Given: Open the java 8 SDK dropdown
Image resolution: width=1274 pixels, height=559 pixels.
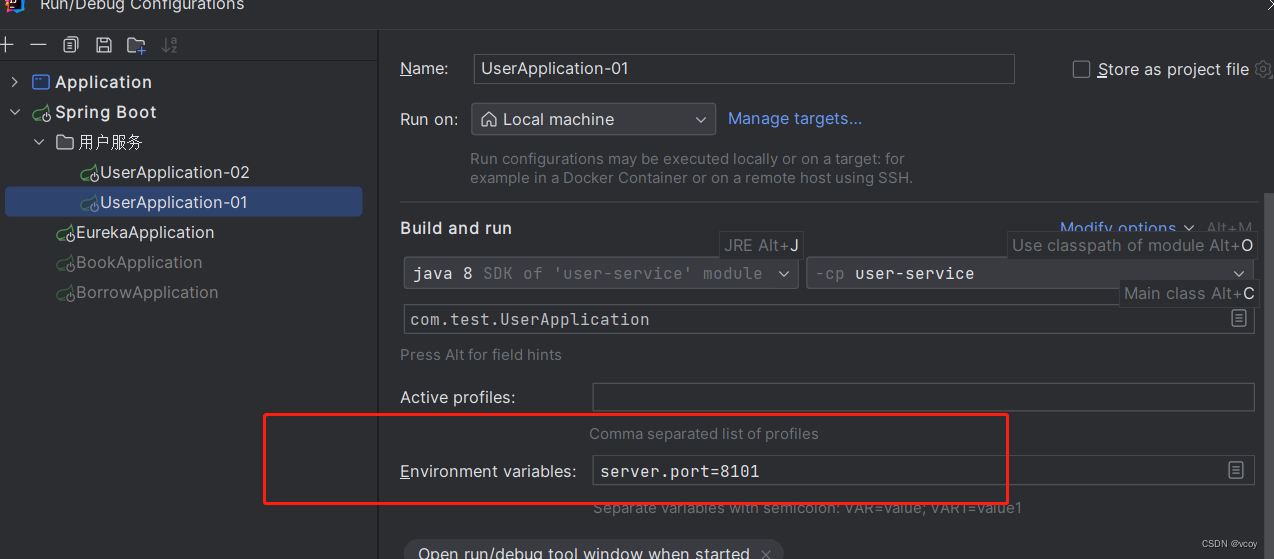Looking at the screenshot, I should [600, 273].
